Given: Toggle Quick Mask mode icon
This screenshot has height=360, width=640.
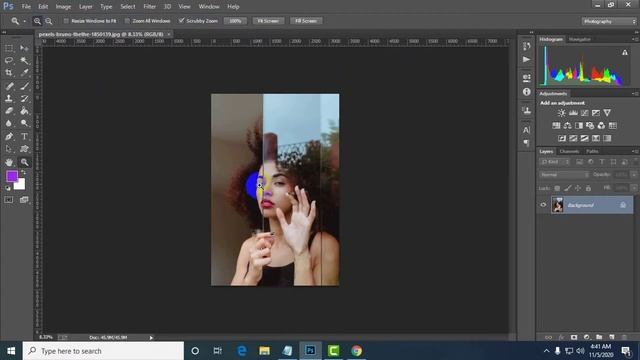Looking at the screenshot, I should [9, 200].
